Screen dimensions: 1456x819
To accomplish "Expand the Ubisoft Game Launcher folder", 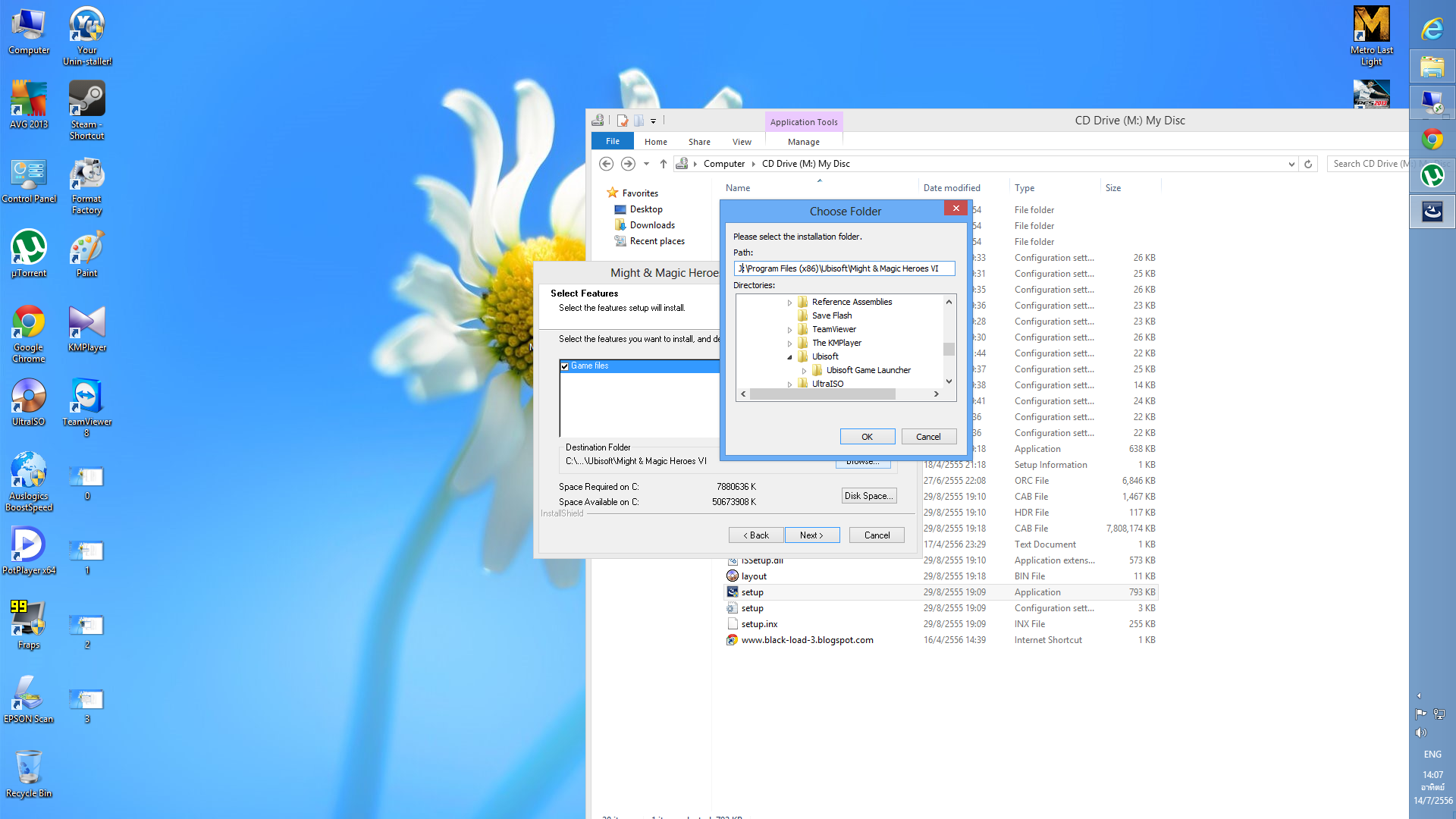I will coord(804,371).
